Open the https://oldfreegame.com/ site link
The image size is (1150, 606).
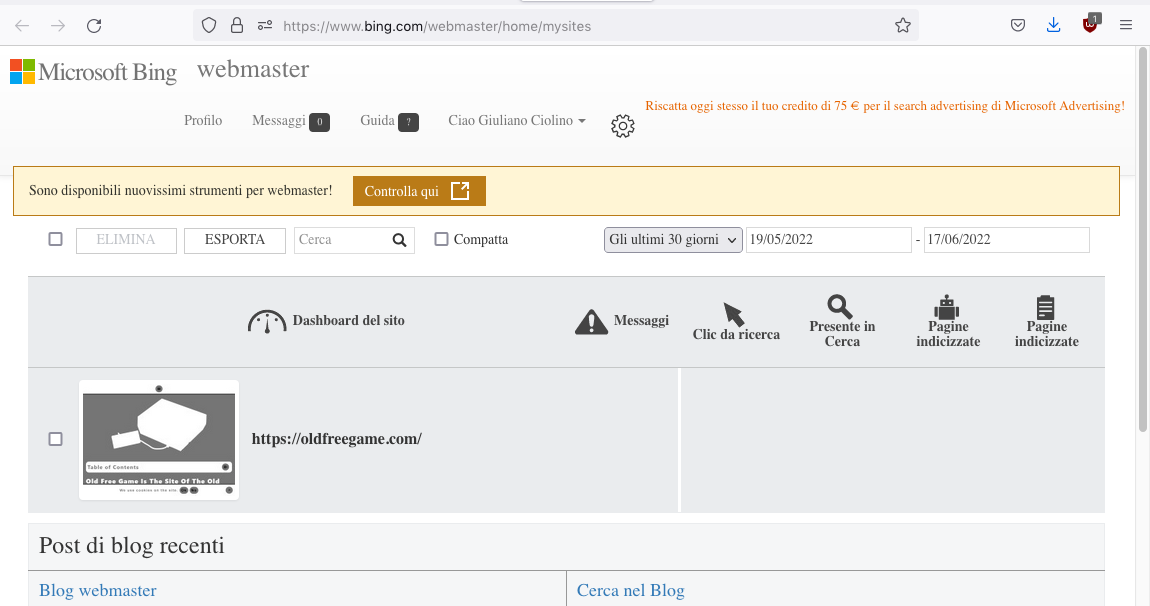(337, 439)
